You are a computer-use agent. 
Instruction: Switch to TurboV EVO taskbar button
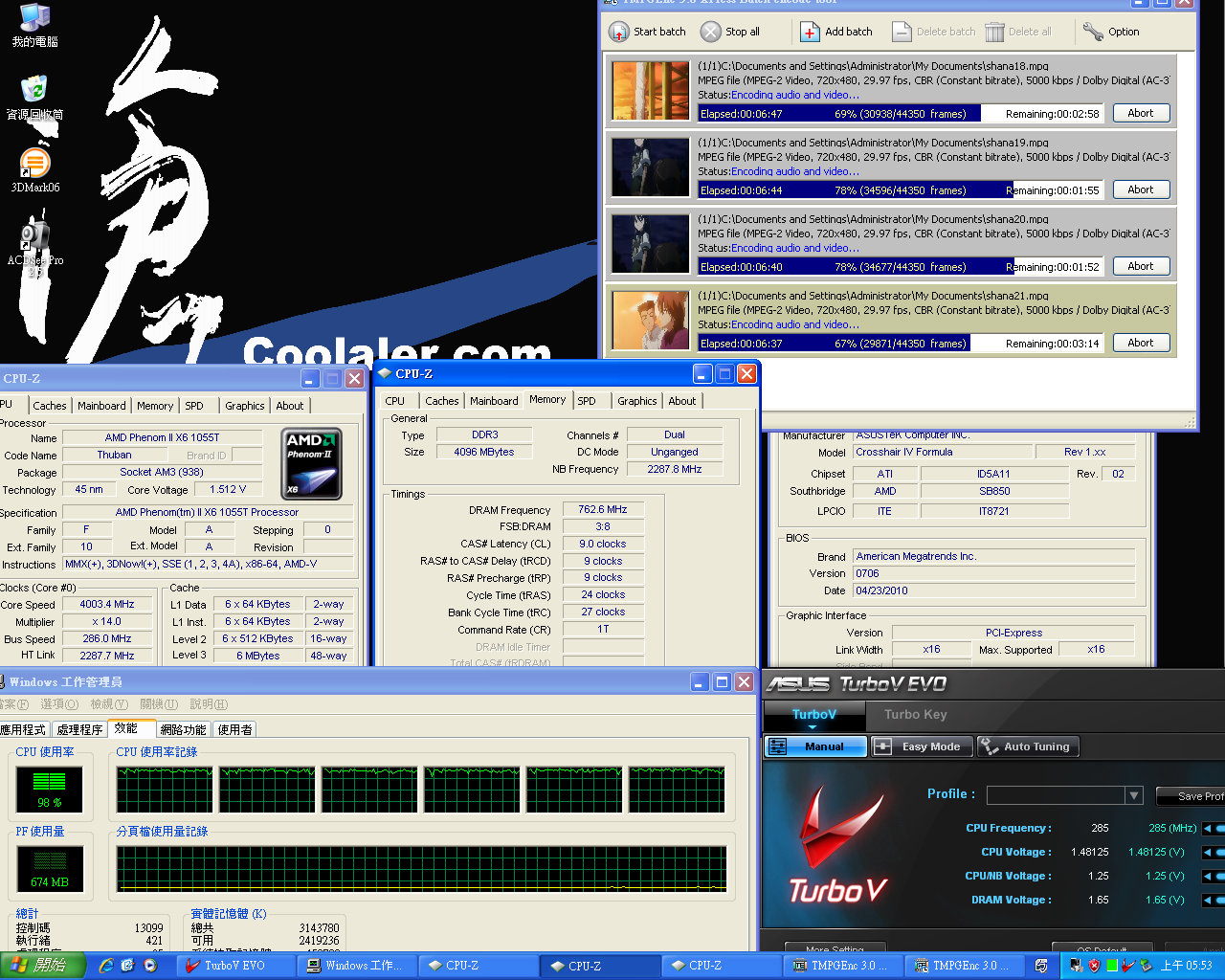coord(235,966)
